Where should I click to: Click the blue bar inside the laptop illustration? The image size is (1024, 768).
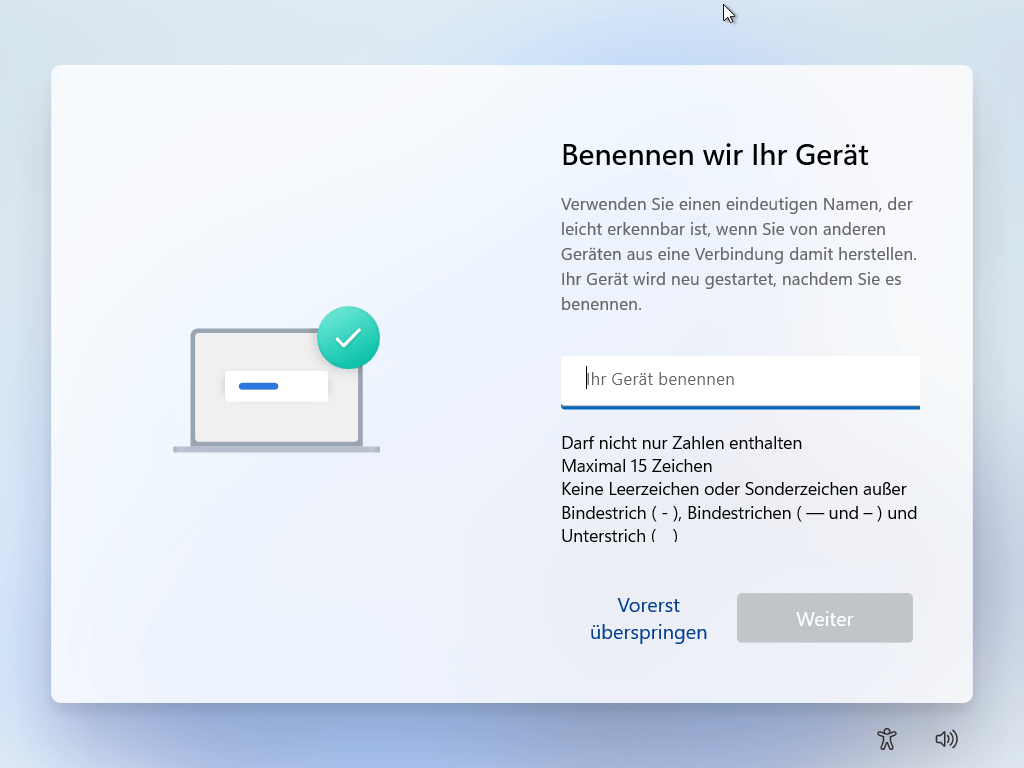pyautogui.click(x=258, y=386)
